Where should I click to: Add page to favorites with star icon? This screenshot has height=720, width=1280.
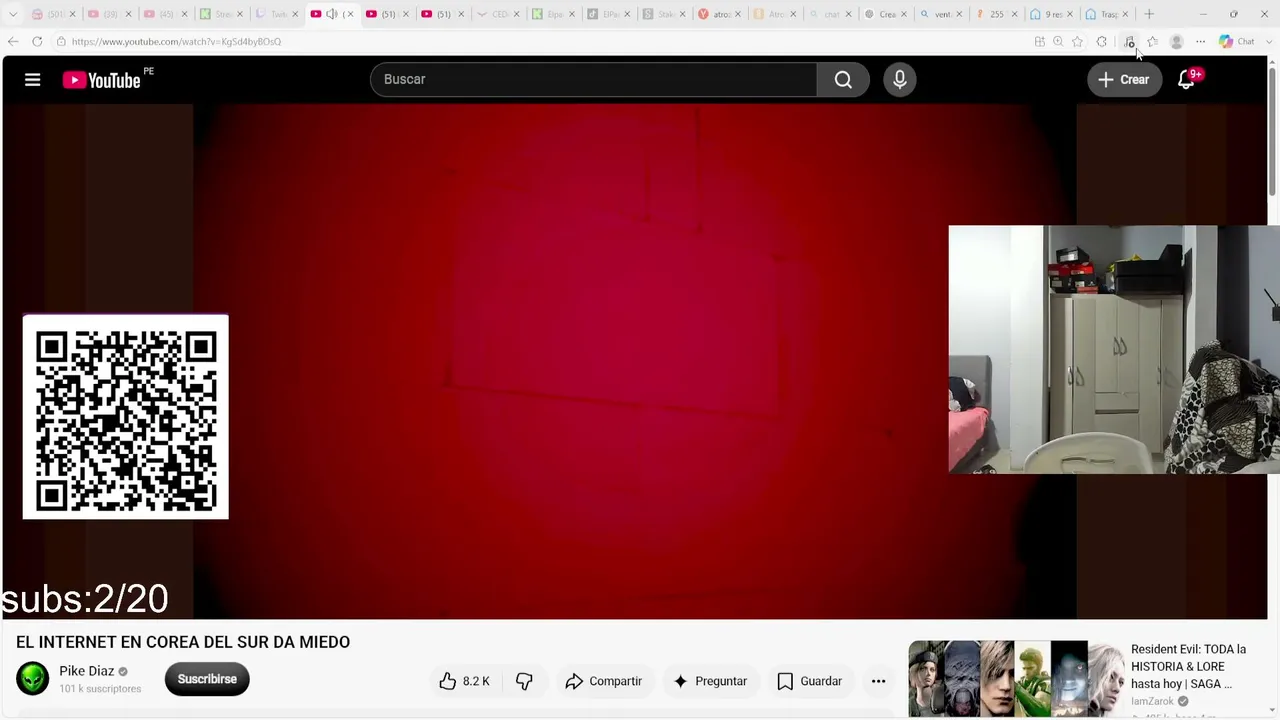pos(1077,42)
